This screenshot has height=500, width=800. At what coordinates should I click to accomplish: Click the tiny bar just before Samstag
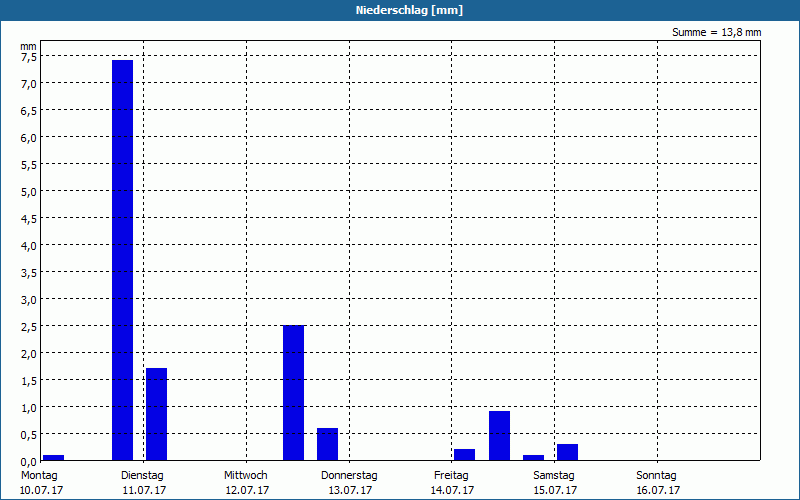coord(534,458)
